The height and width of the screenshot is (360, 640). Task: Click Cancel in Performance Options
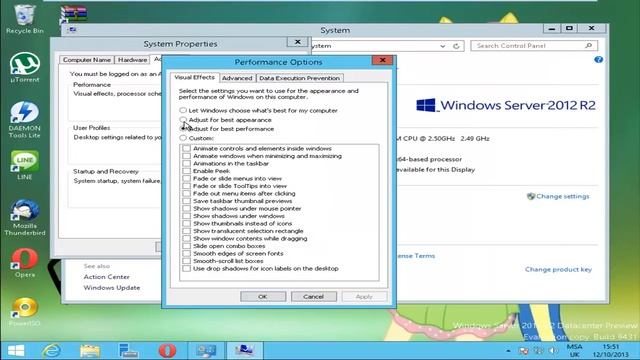(313, 297)
